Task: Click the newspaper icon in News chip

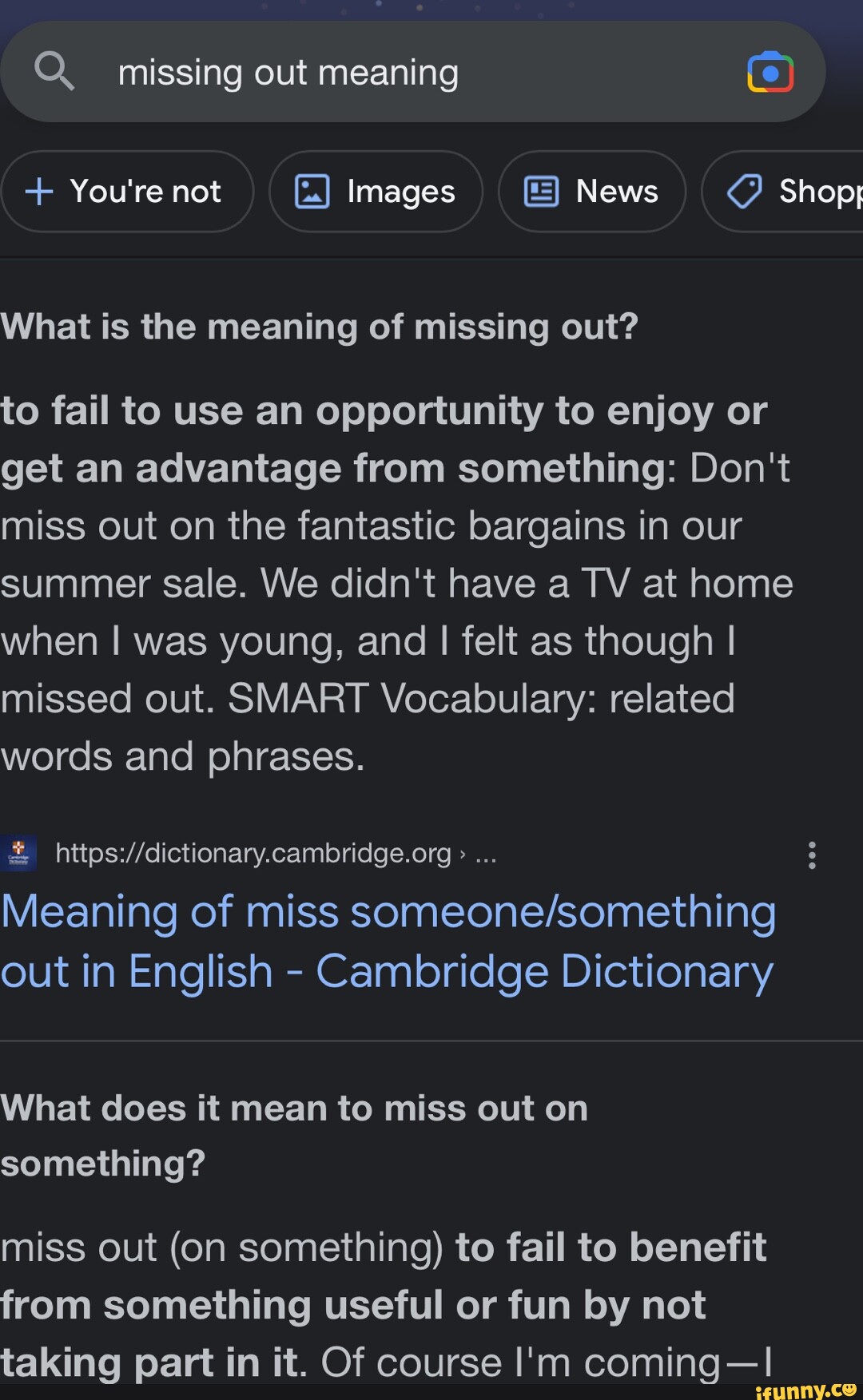Action: [x=541, y=192]
